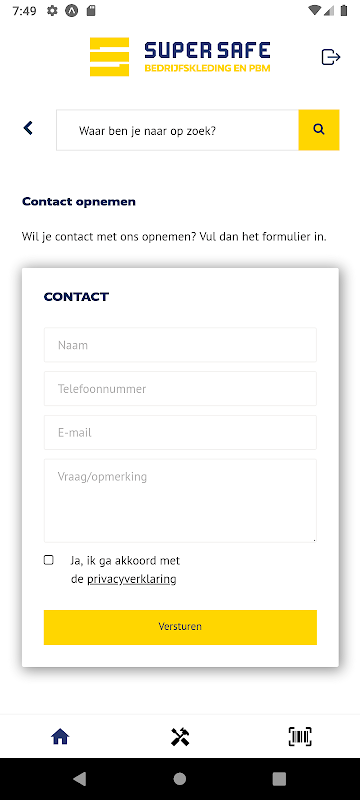The width and height of the screenshot is (360, 800).
Task: Check the privacy agreement checkbox
Action: 48,560
